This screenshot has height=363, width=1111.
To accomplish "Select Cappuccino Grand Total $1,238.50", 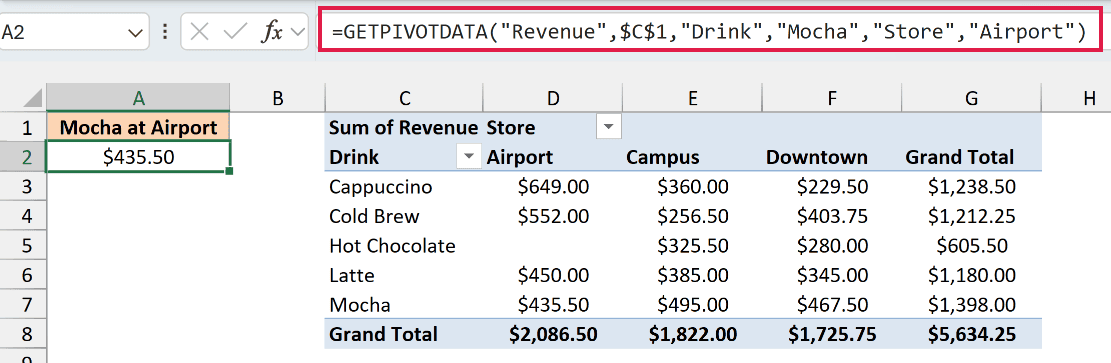I will 971,186.
